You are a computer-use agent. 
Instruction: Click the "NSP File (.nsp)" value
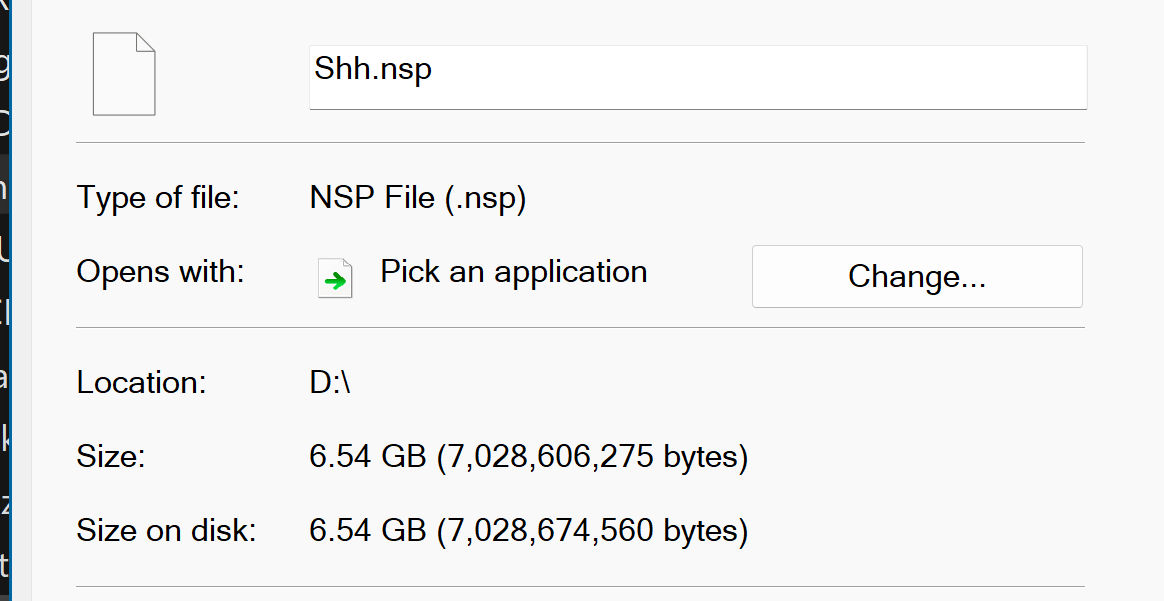tap(418, 198)
